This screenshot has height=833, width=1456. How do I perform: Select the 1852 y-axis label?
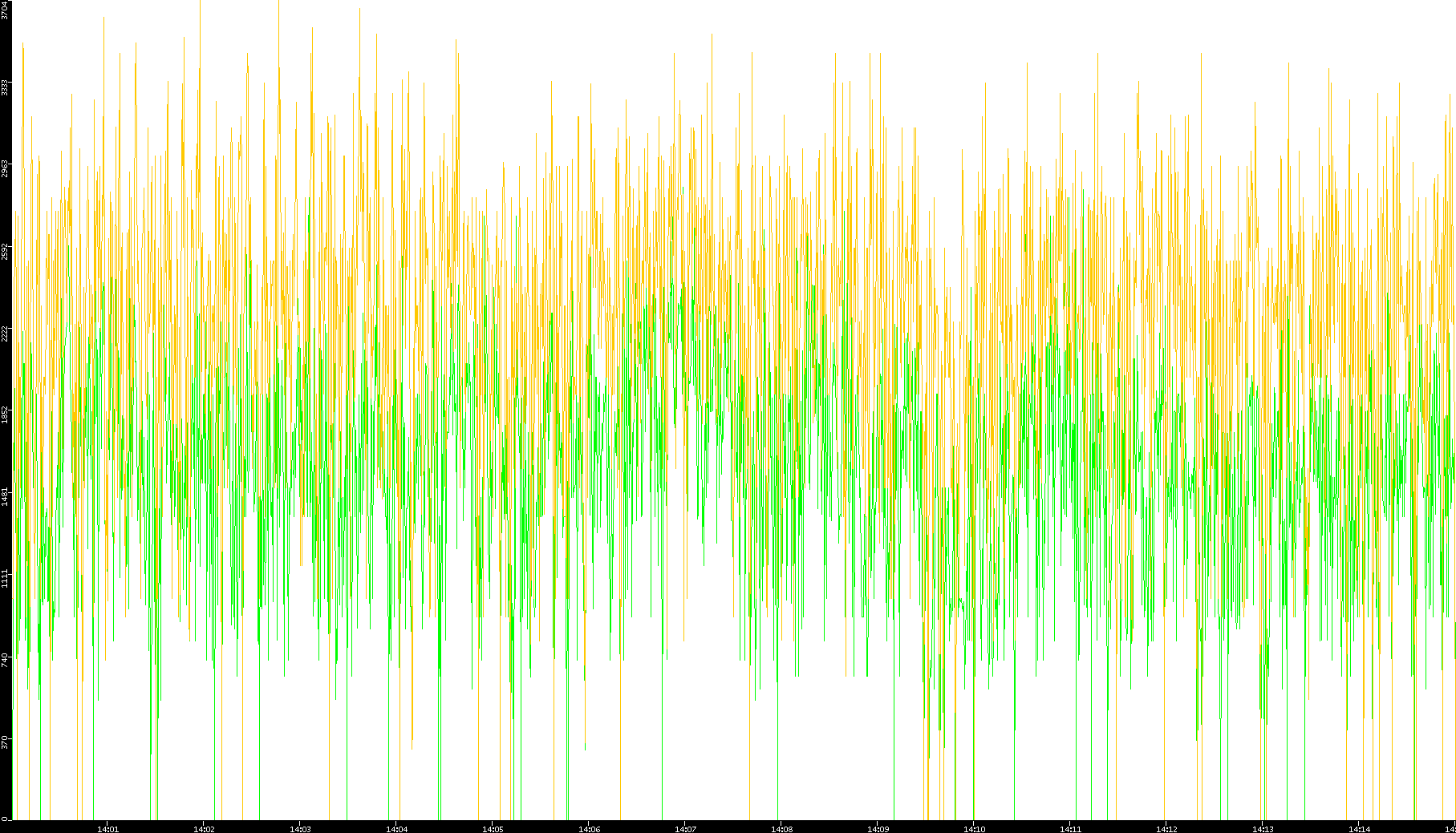[6, 414]
